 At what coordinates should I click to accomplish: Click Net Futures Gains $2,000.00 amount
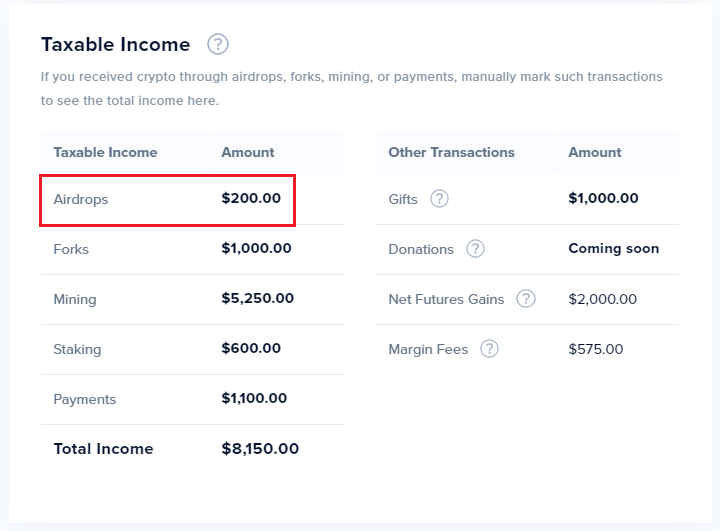602,299
